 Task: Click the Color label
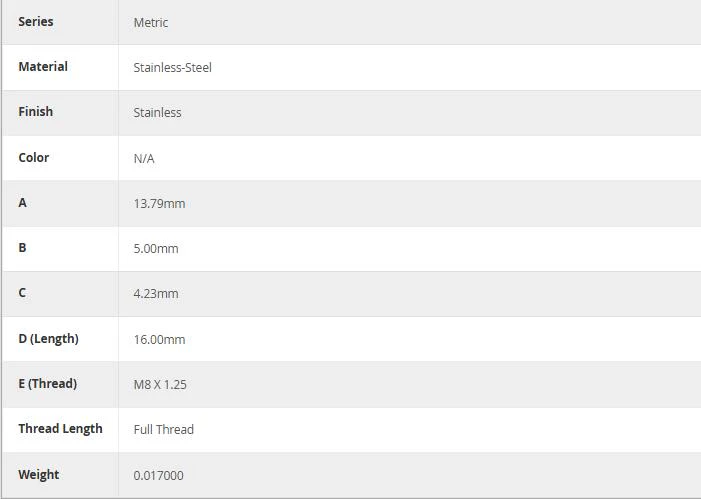pyautogui.click(x=34, y=157)
